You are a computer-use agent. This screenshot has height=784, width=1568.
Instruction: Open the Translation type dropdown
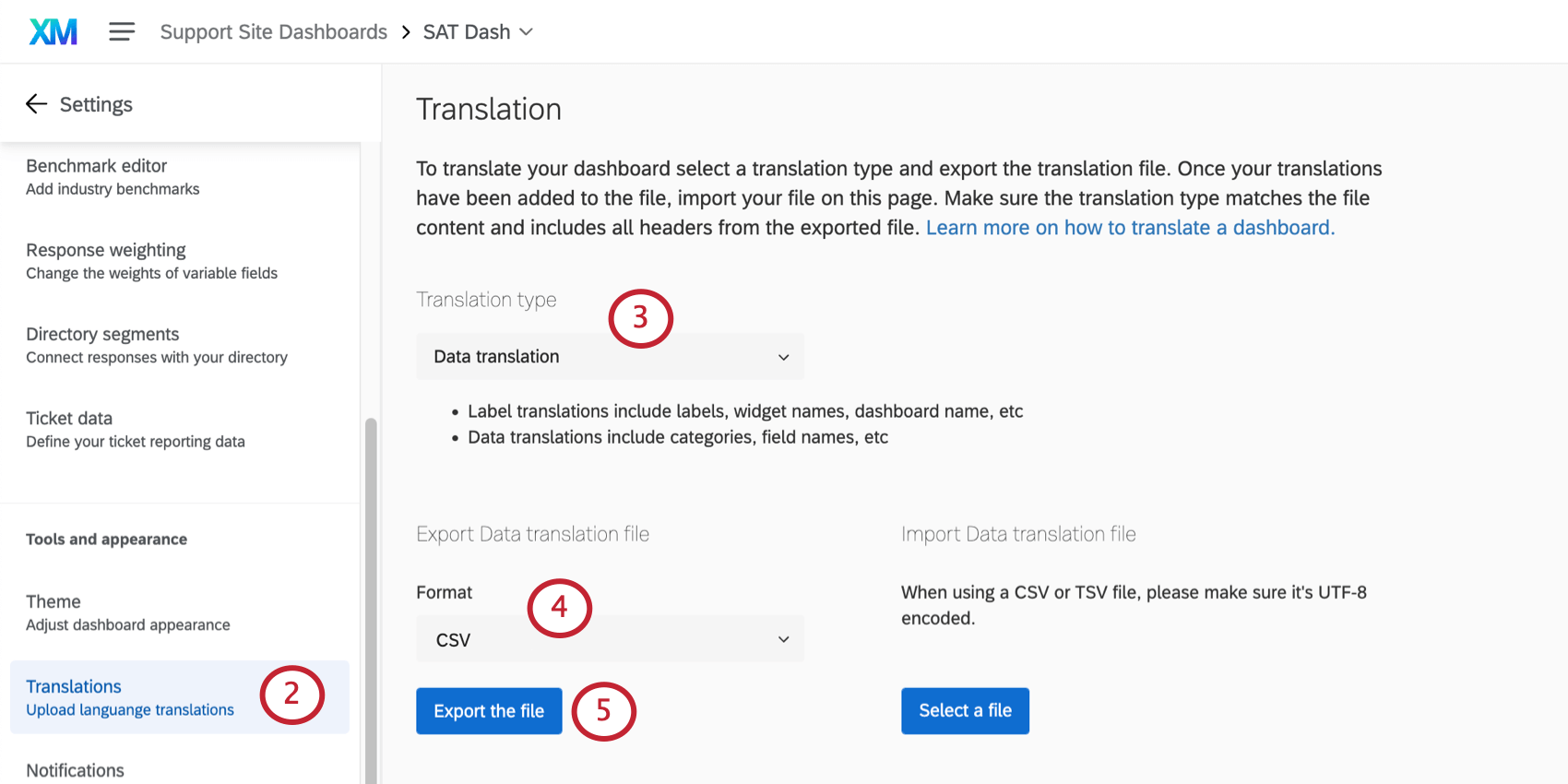[609, 357]
